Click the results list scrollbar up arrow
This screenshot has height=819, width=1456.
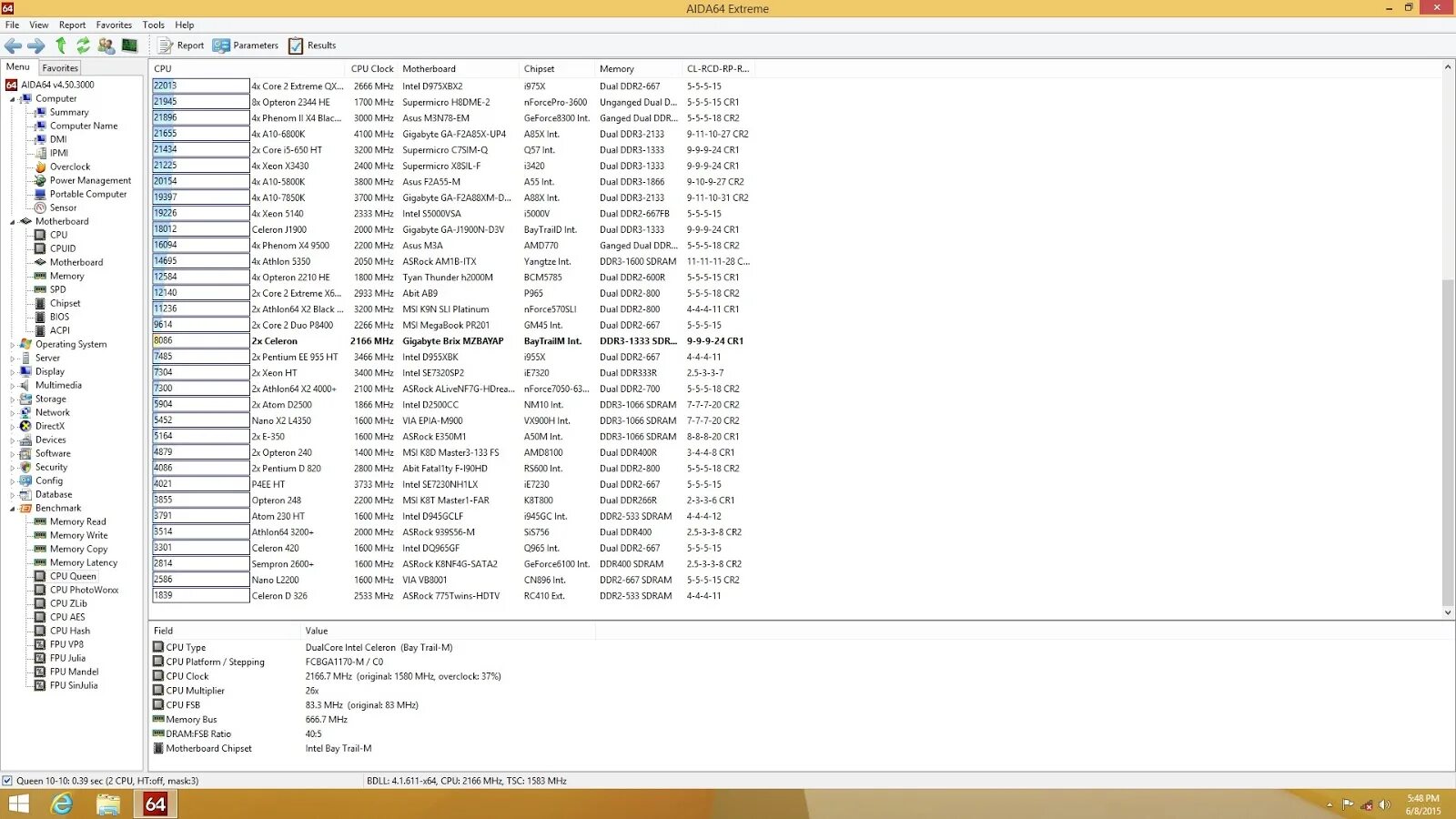(x=1448, y=67)
